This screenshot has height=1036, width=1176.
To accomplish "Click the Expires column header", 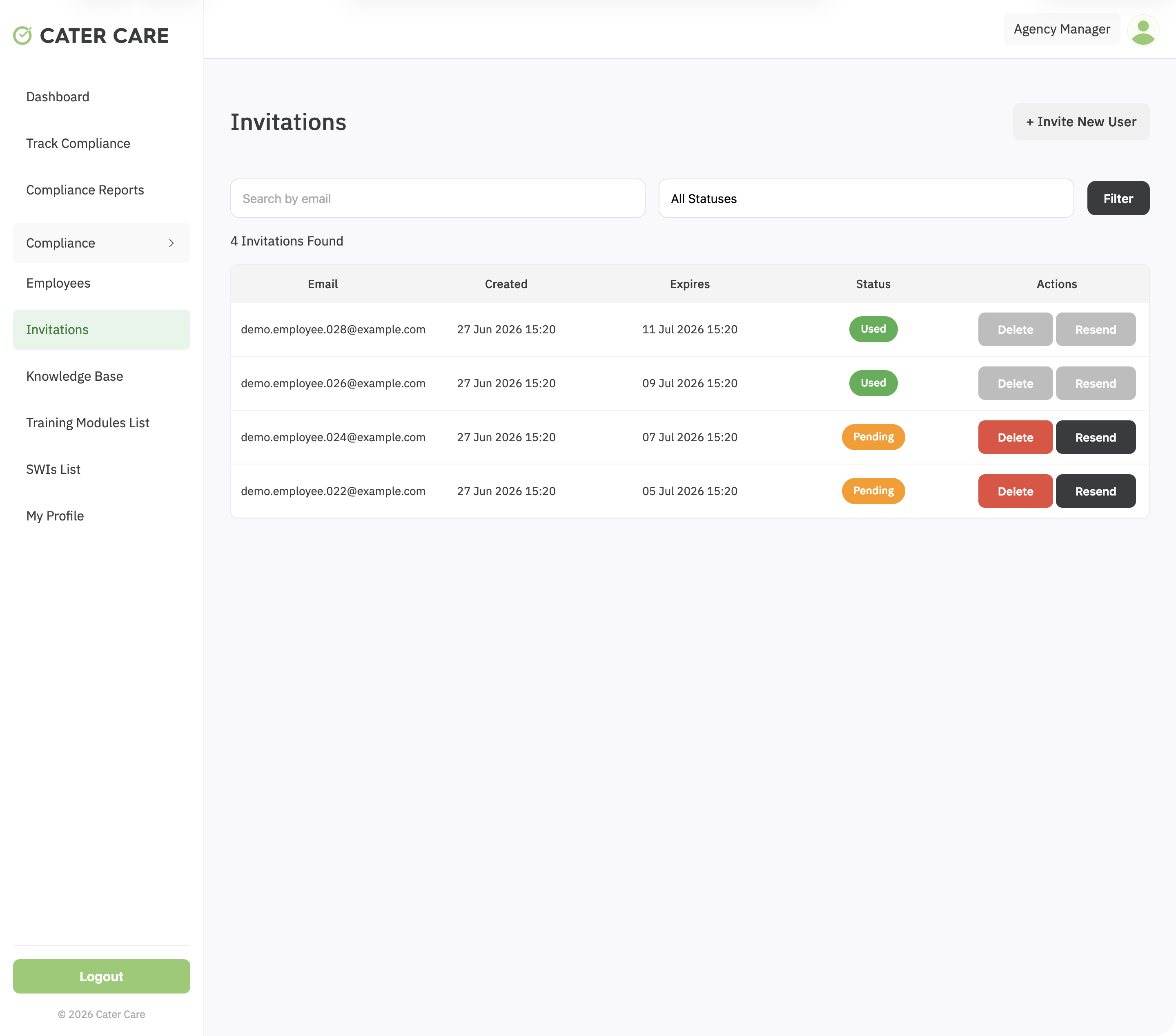I will click(x=689, y=284).
